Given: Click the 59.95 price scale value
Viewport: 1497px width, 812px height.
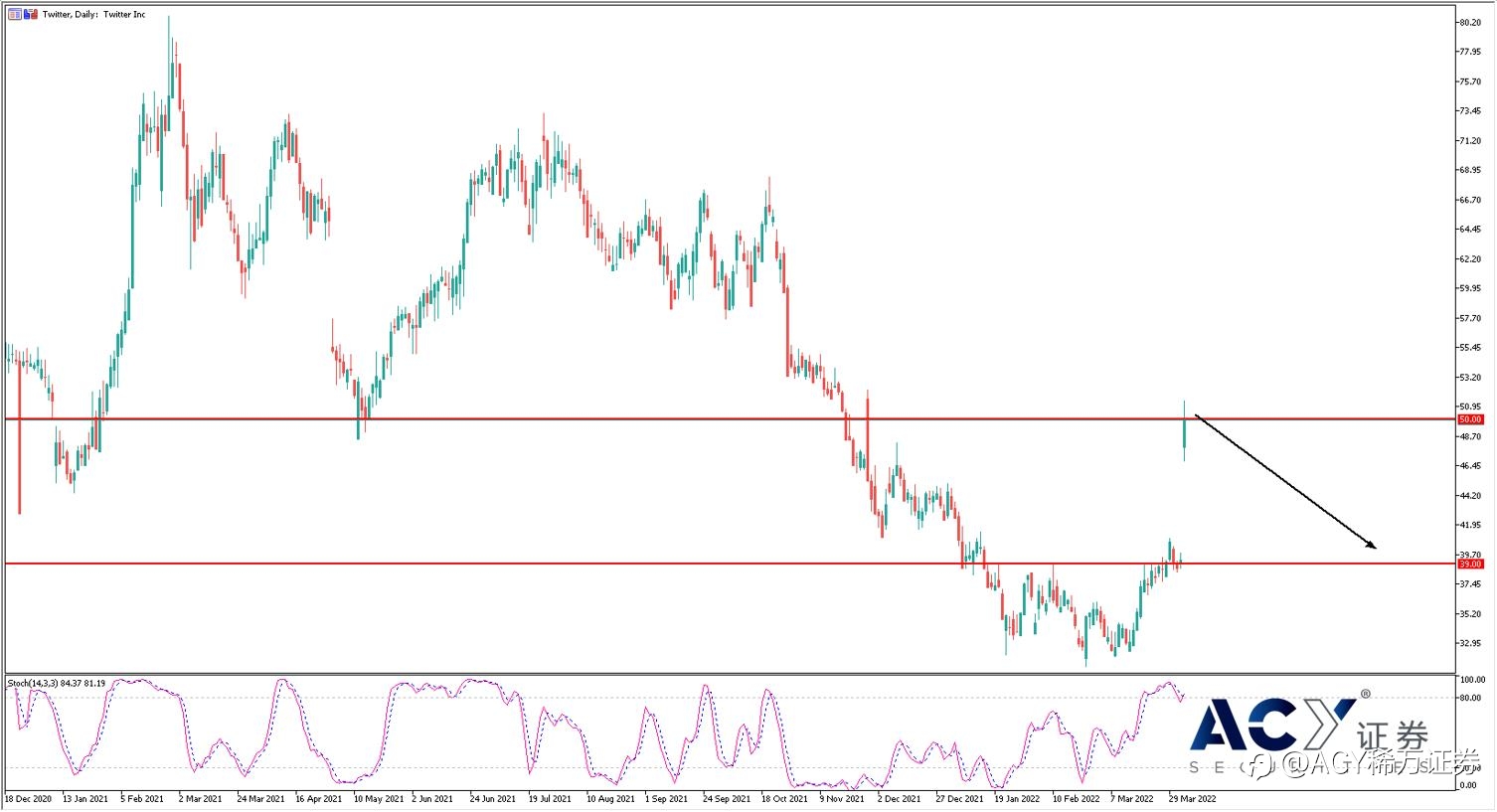Looking at the screenshot, I should click(x=1469, y=288).
